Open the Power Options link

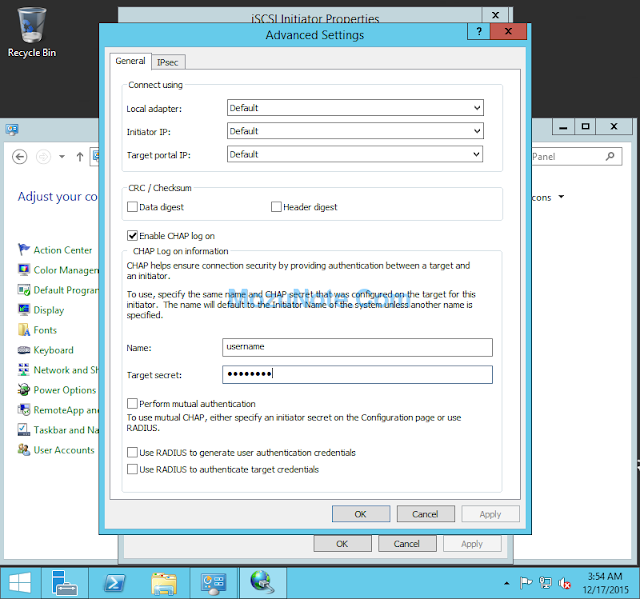pos(65,390)
